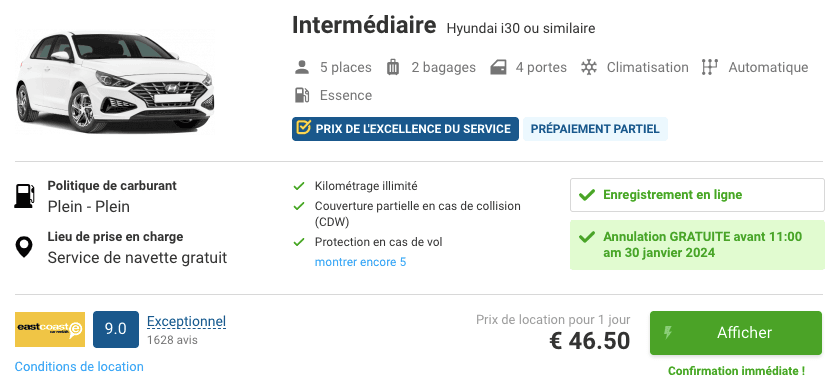Open Conditions de location link

coord(79,367)
